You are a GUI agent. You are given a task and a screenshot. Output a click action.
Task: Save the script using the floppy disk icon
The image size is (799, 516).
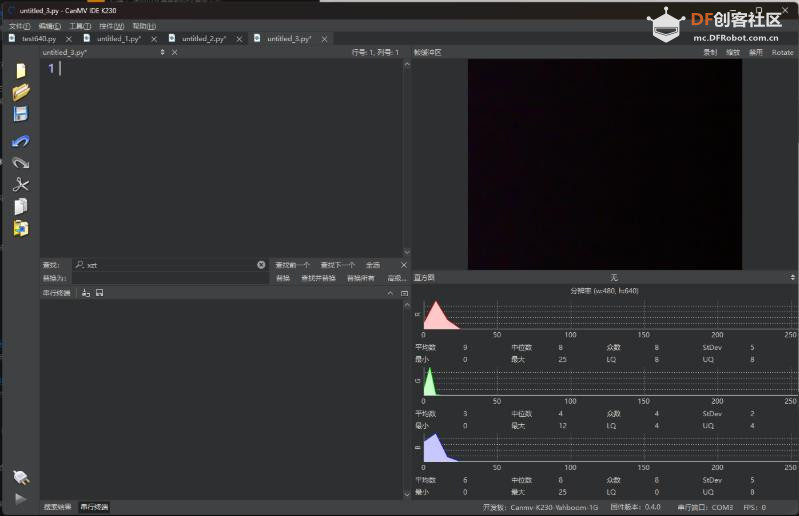(21, 114)
